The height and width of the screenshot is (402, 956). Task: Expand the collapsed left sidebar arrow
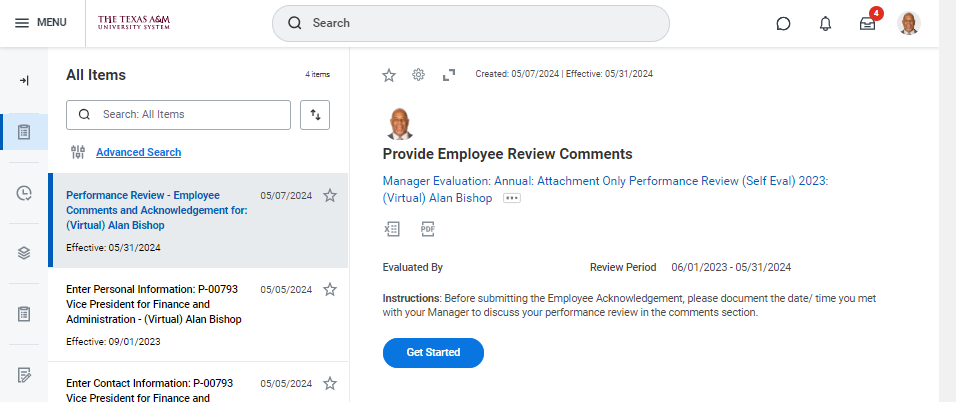[24, 80]
